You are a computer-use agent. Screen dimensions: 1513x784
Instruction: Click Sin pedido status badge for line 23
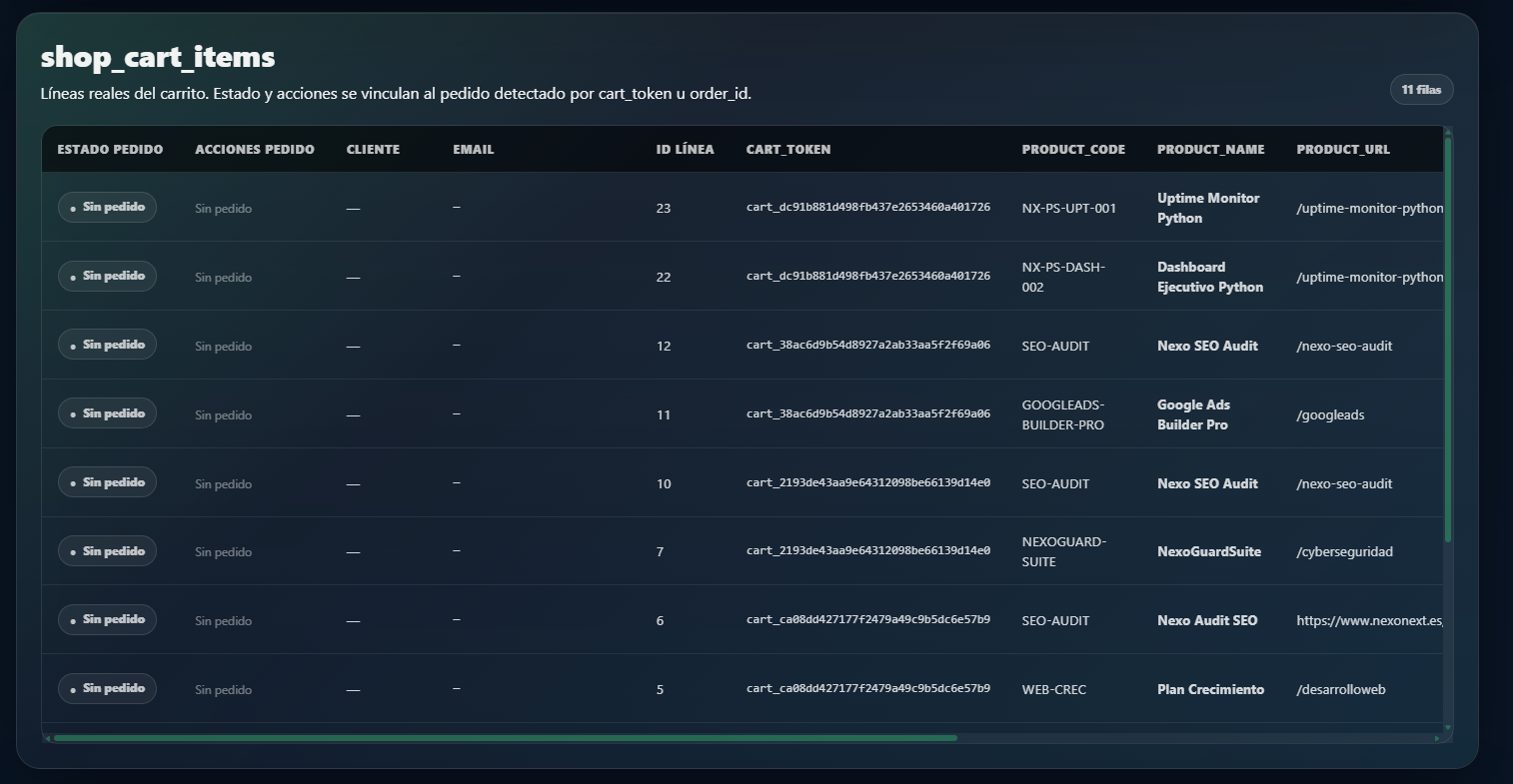pyautogui.click(x=107, y=207)
